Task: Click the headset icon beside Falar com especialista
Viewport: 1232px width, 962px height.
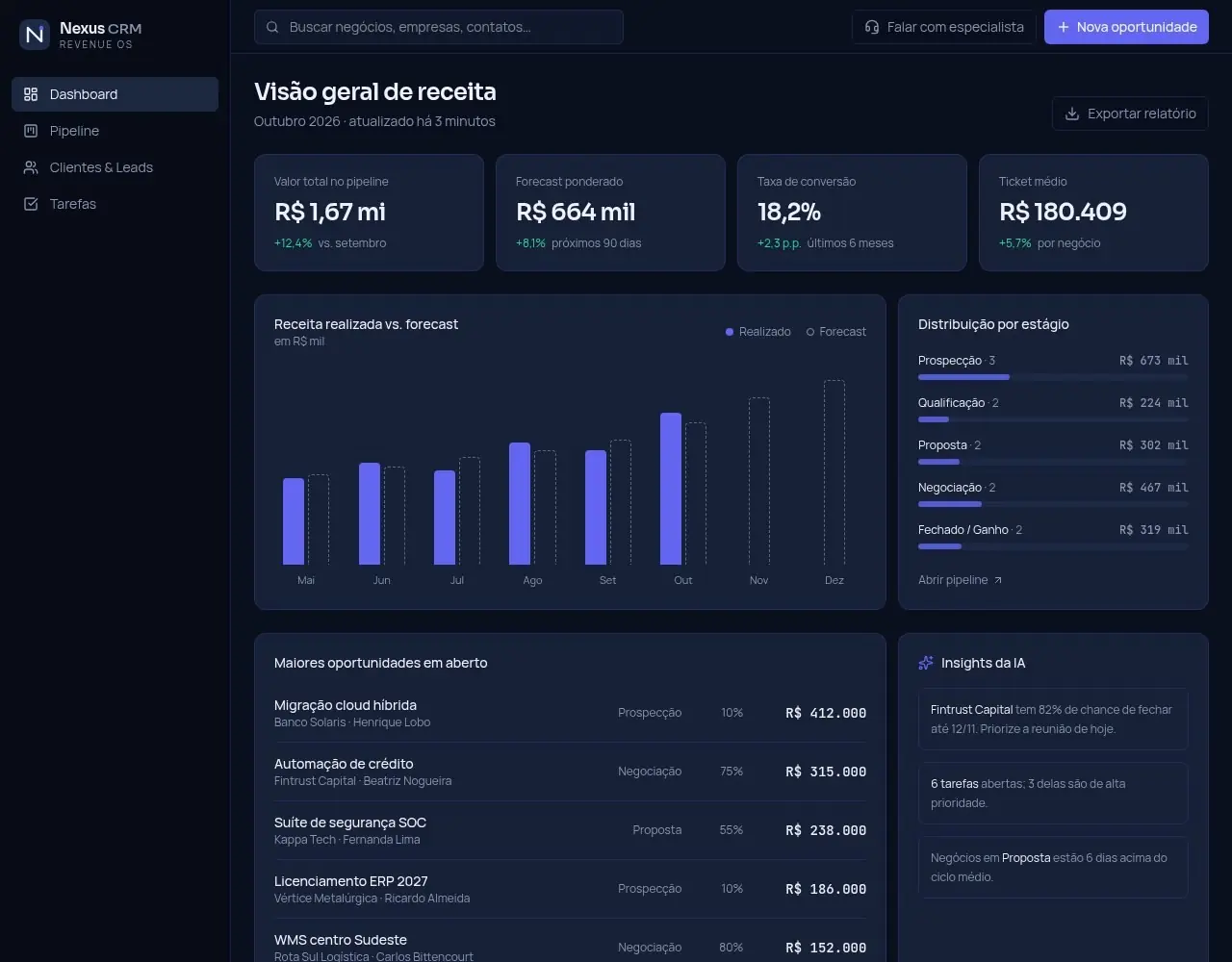Action: [x=872, y=27]
